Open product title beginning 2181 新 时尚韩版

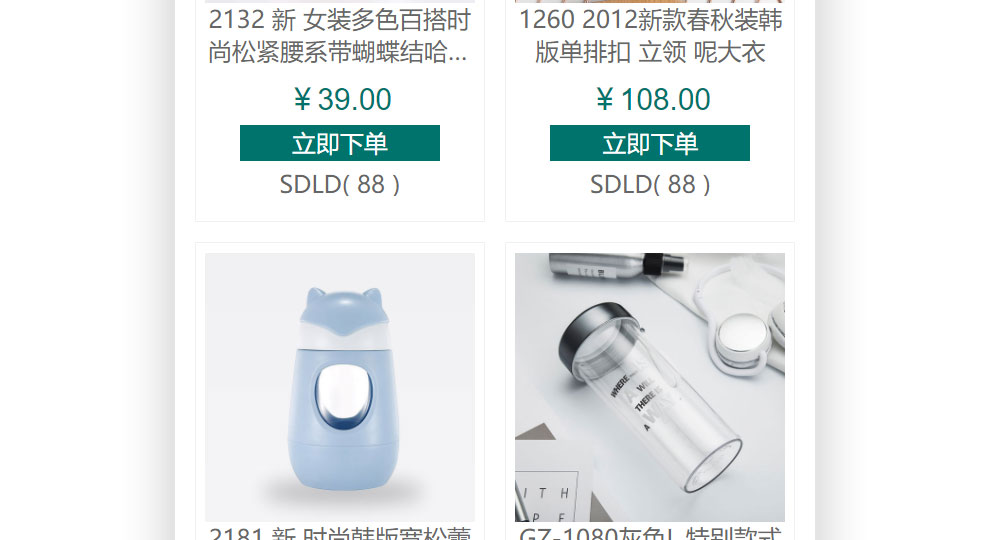(x=340, y=533)
